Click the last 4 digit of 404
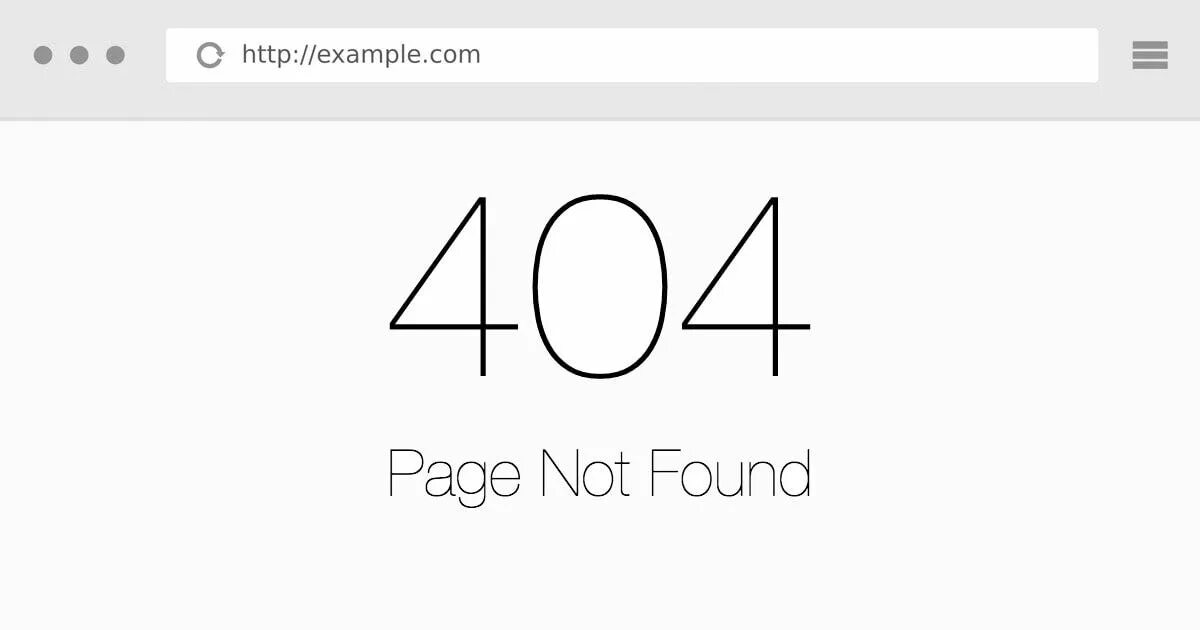 pyautogui.click(x=745, y=286)
